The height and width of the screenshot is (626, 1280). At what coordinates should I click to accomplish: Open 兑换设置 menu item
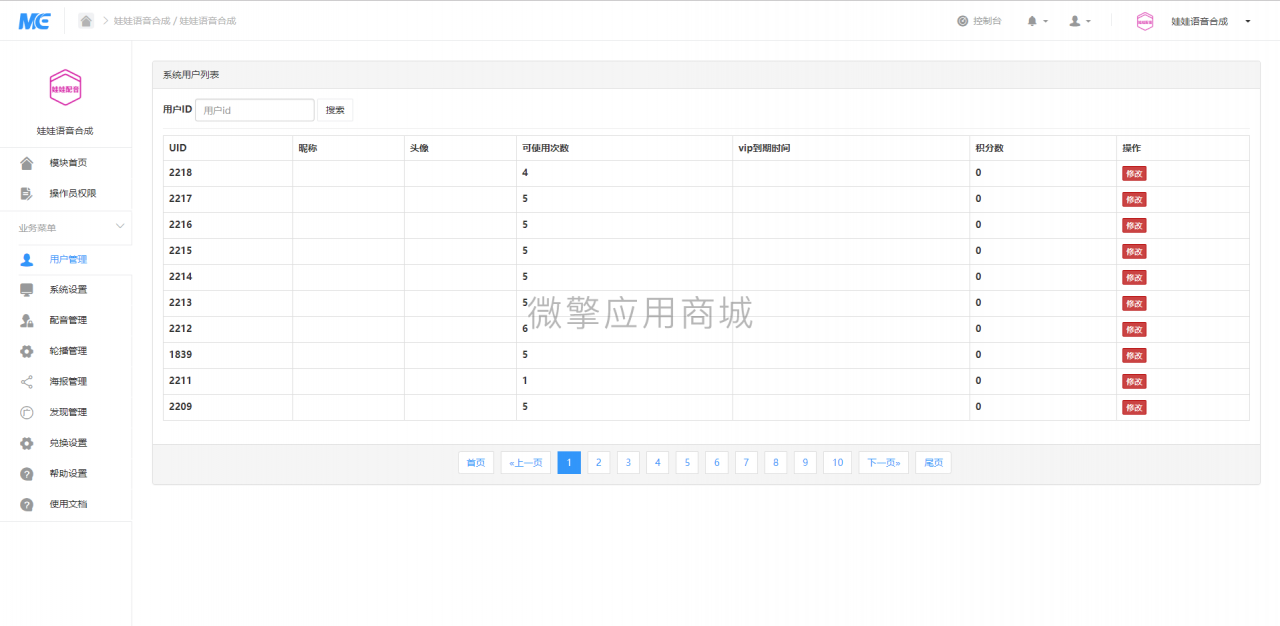tap(66, 443)
